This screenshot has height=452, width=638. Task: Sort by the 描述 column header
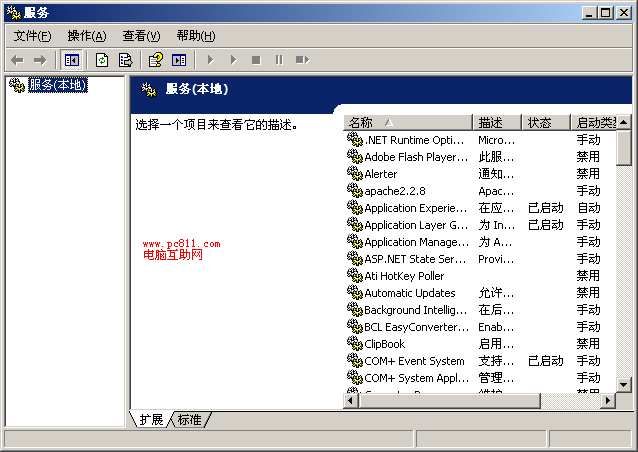[497, 122]
